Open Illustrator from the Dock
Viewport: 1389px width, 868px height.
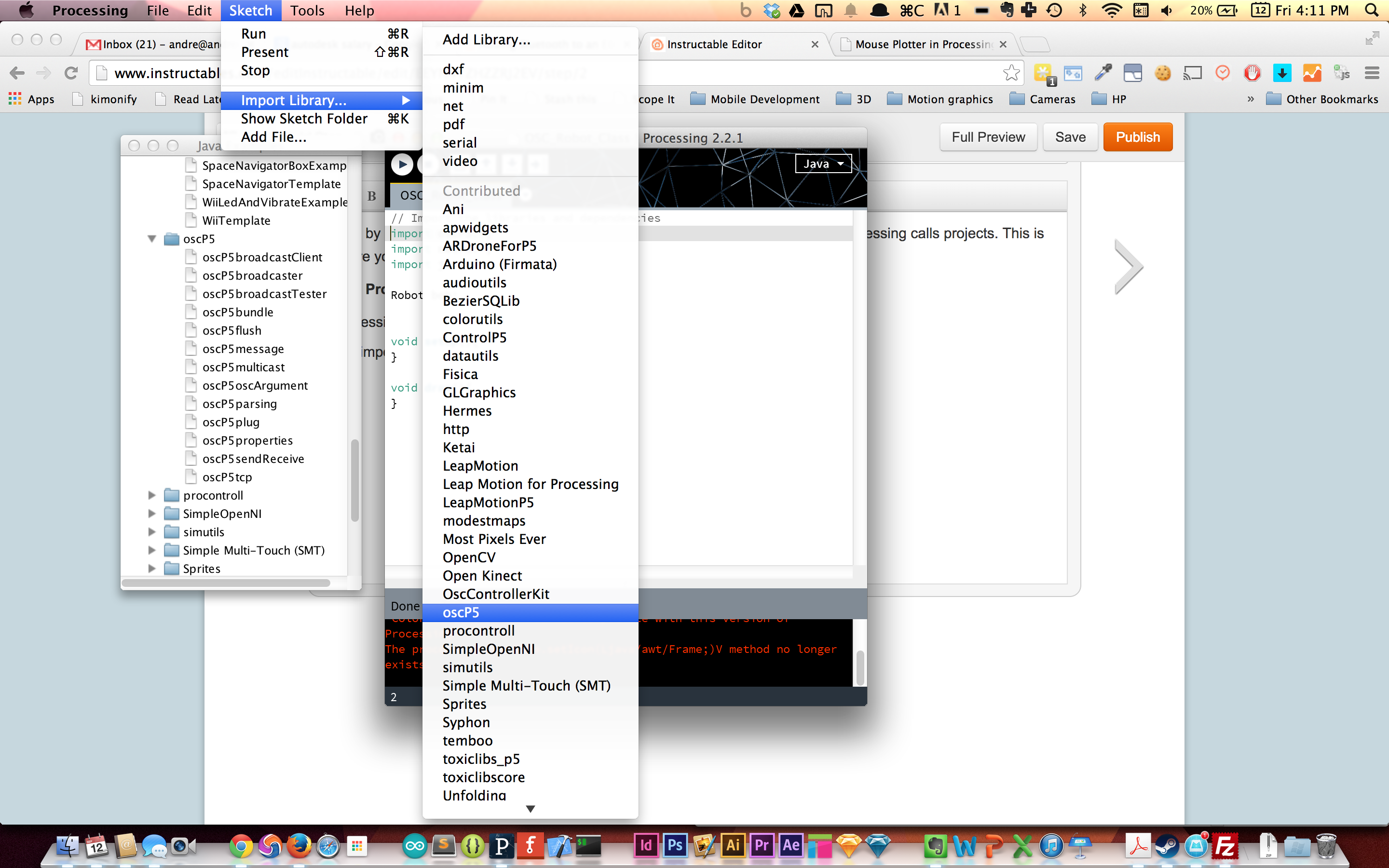[733, 846]
